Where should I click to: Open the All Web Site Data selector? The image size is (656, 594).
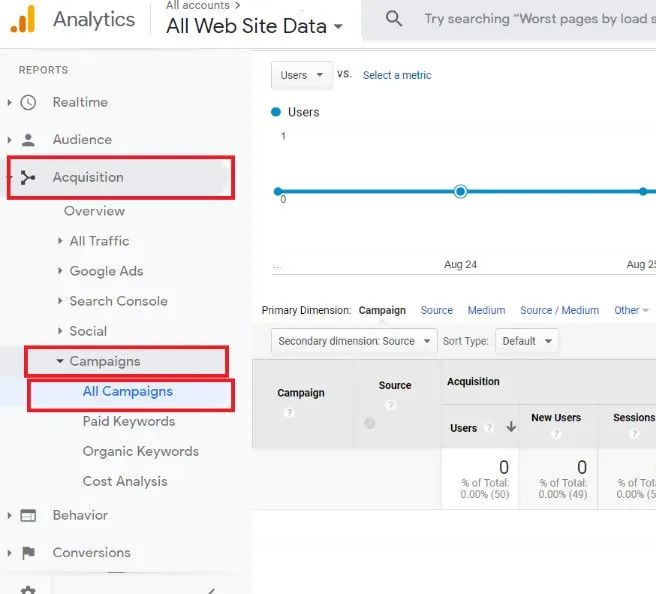254,26
